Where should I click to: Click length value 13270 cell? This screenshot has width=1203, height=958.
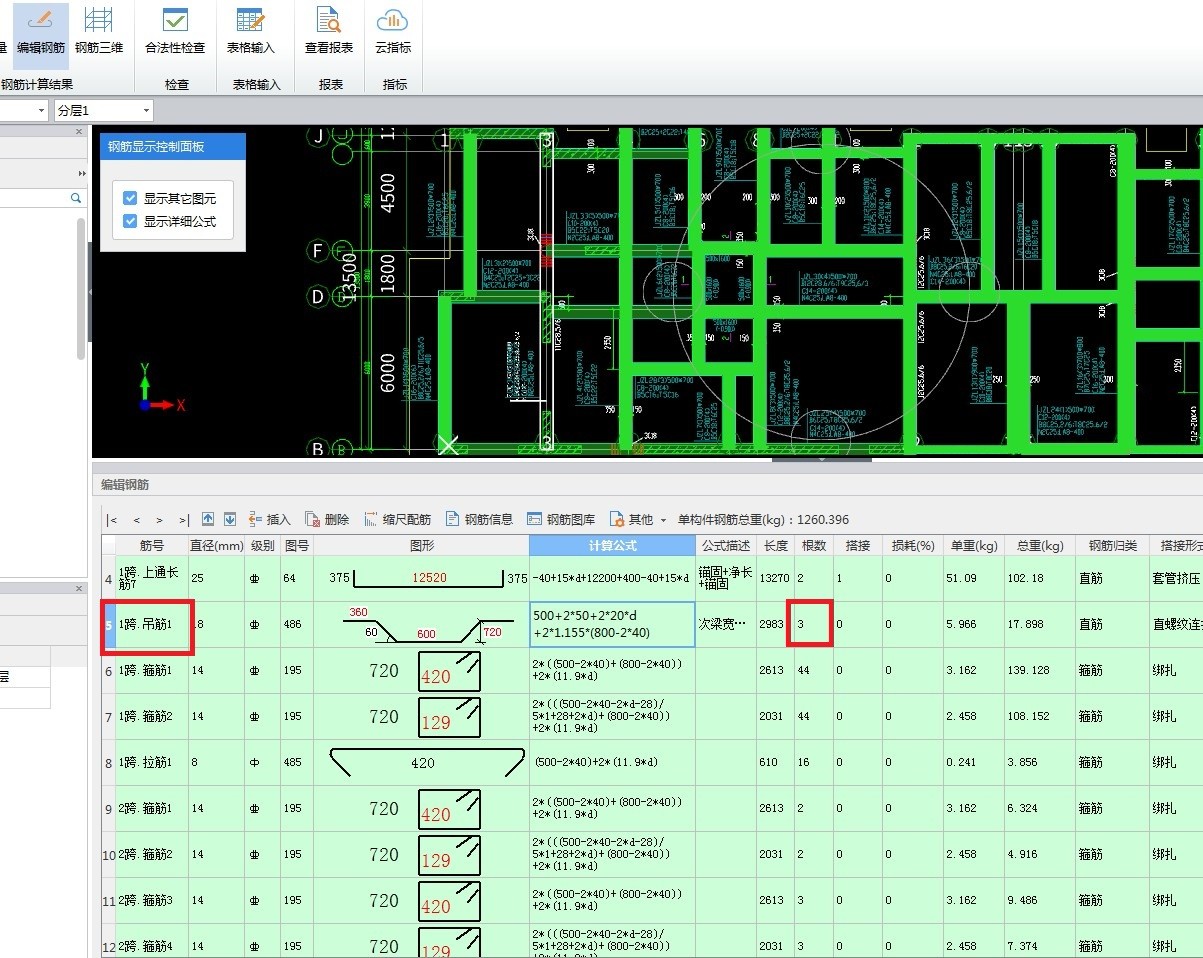(x=775, y=578)
